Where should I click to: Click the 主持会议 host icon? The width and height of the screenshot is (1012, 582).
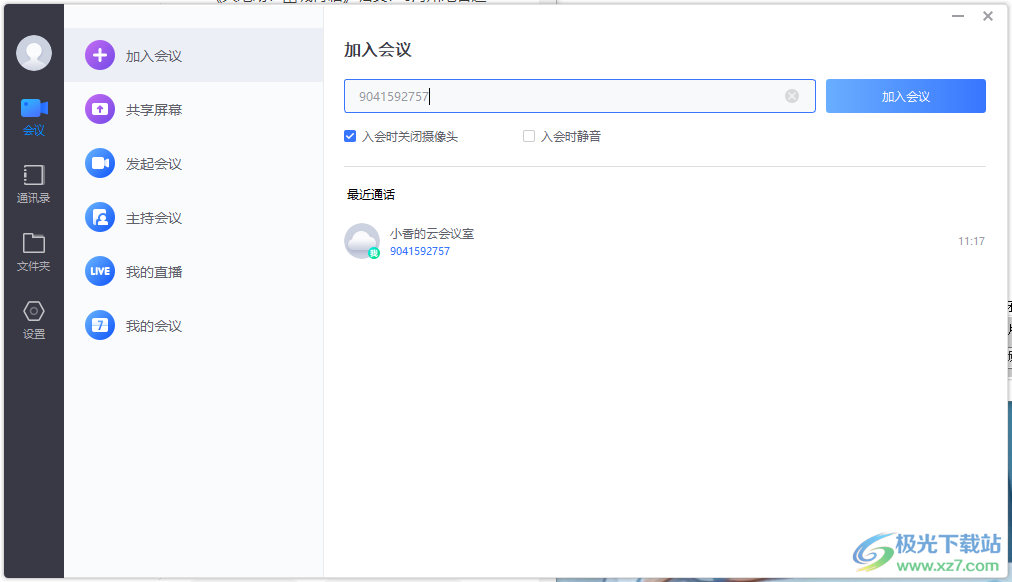click(x=100, y=217)
